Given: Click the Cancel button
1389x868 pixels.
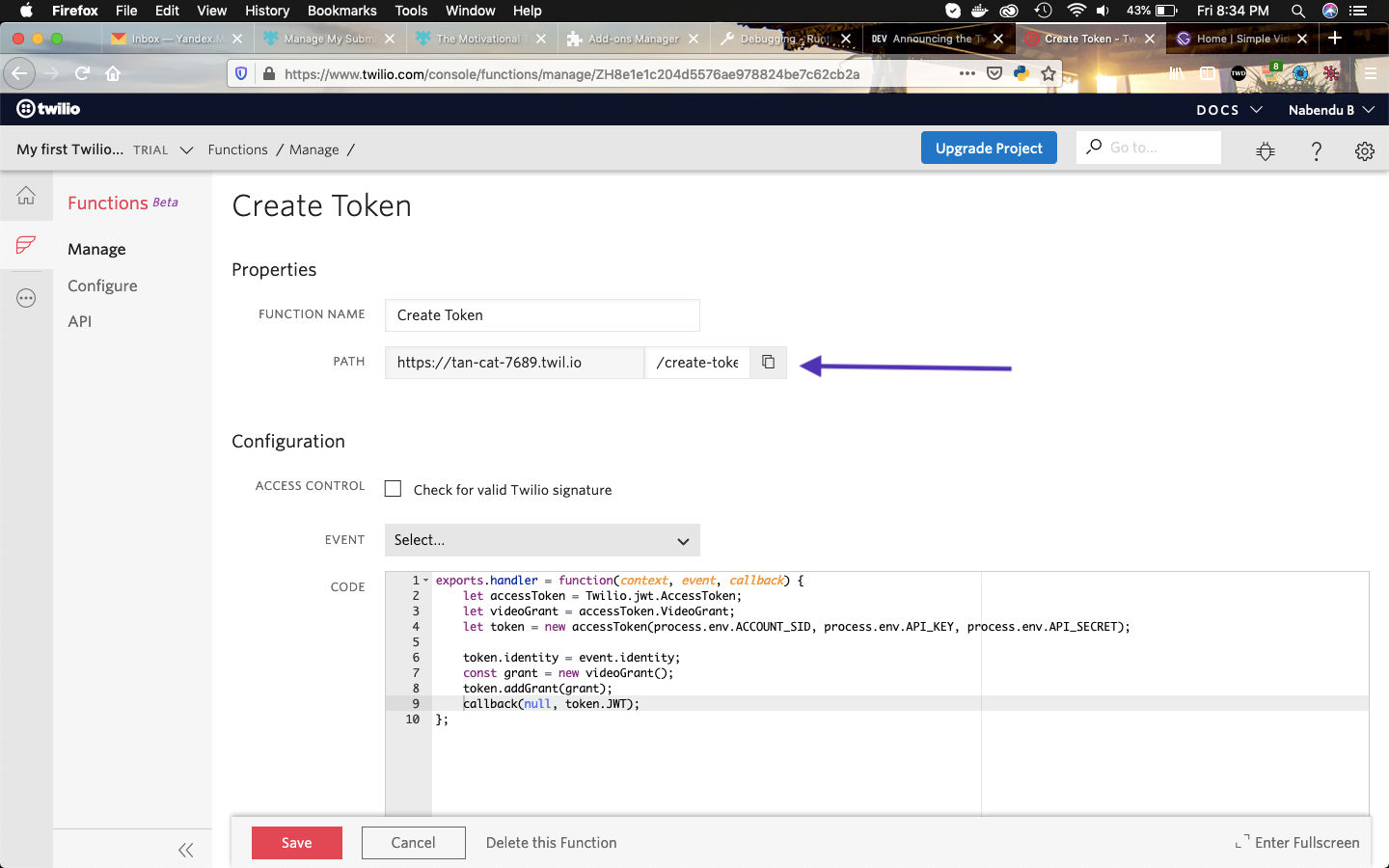Looking at the screenshot, I should [x=414, y=843].
